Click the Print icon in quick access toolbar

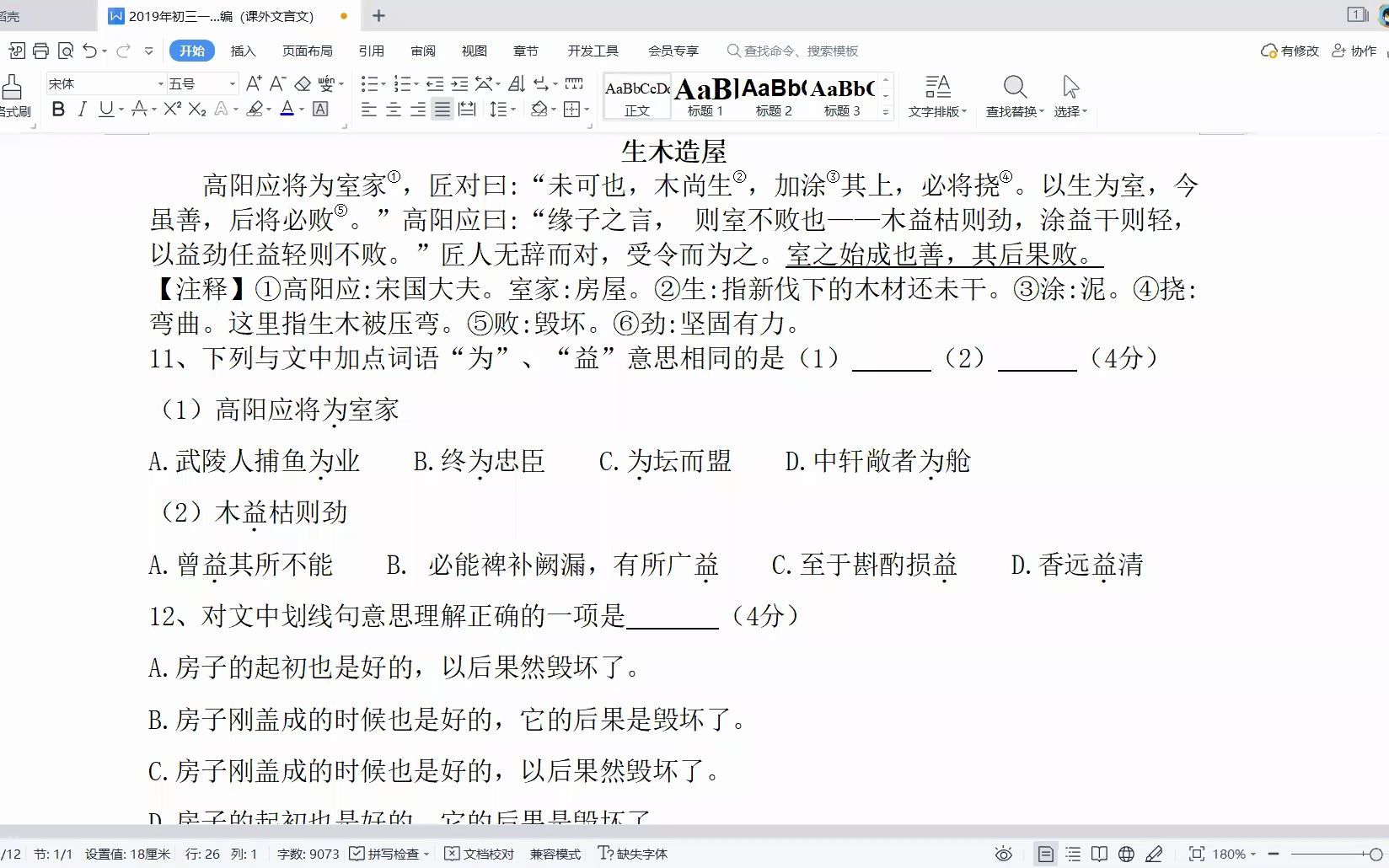[x=40, y=51]
